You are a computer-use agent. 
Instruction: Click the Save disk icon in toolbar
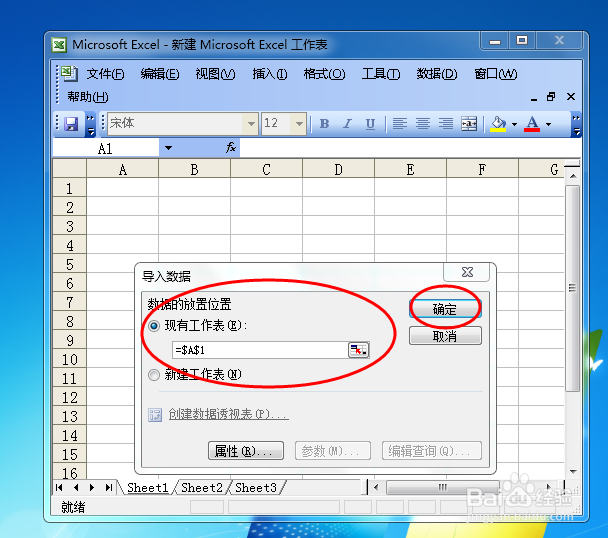[x=71, y=124]
